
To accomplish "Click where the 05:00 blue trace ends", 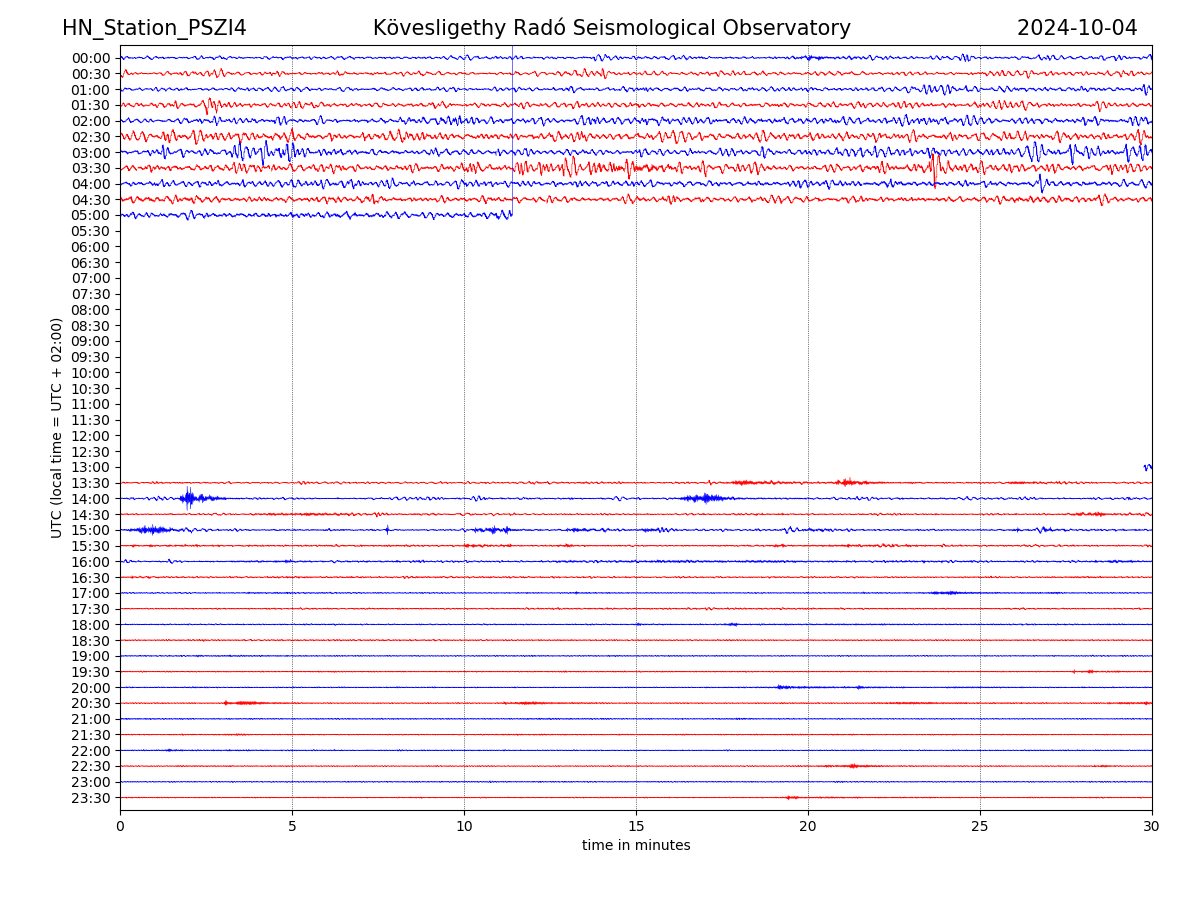I will click(511, 212).
